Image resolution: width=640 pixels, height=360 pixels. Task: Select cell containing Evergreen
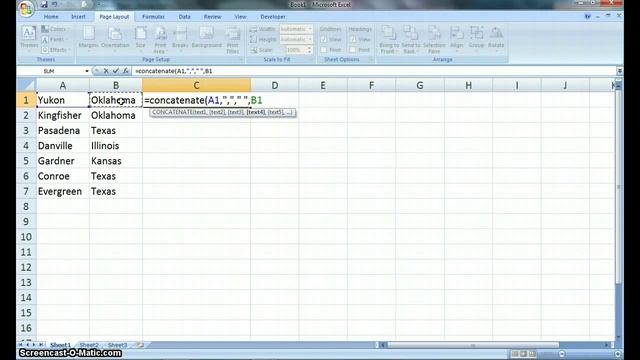tap(63, 191)
